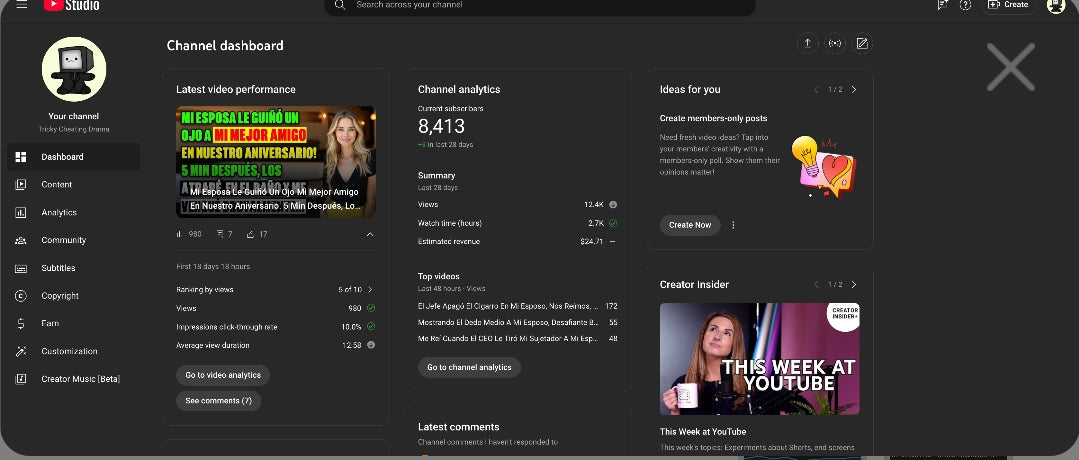Show next Creator Insider card
1079x460 pixels.
(853, 285)
